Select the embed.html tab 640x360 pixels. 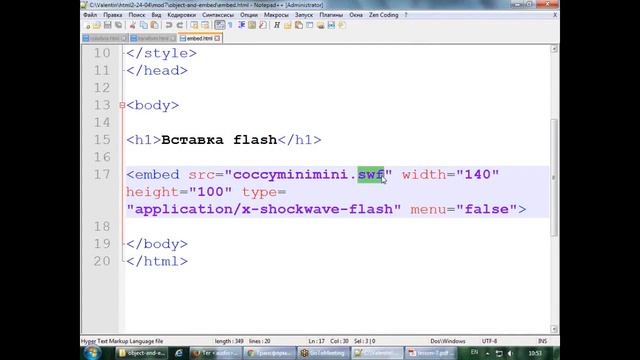click(199, 38)
